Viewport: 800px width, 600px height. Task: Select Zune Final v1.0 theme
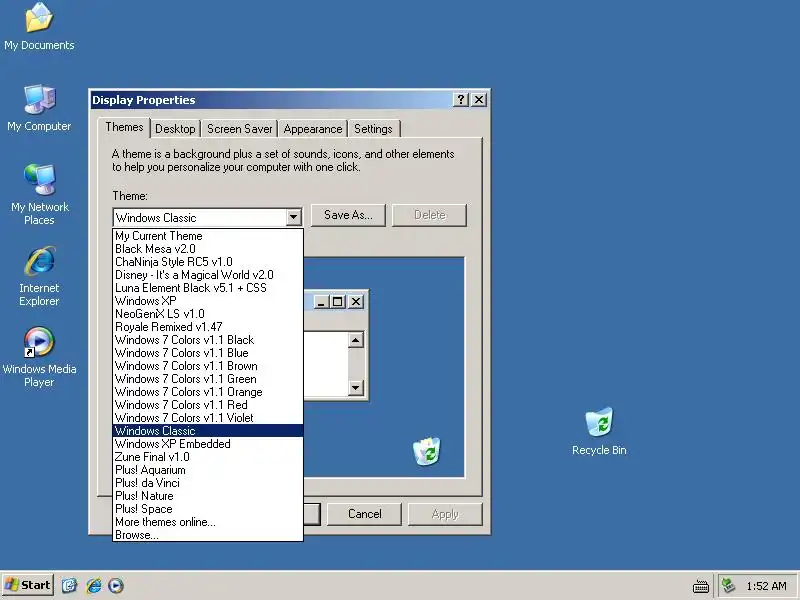pyautogui.click(x=208, y=457)
